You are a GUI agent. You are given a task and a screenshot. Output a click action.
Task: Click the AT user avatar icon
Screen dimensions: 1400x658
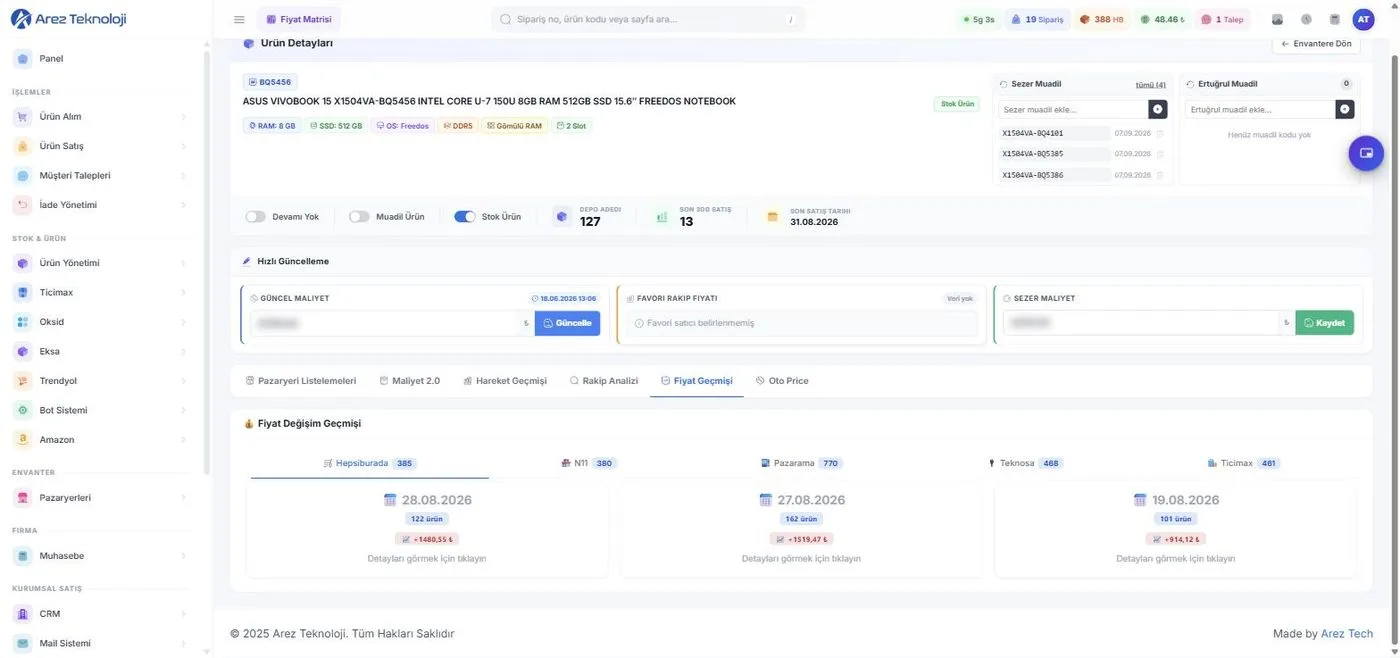coord(1363,19)
